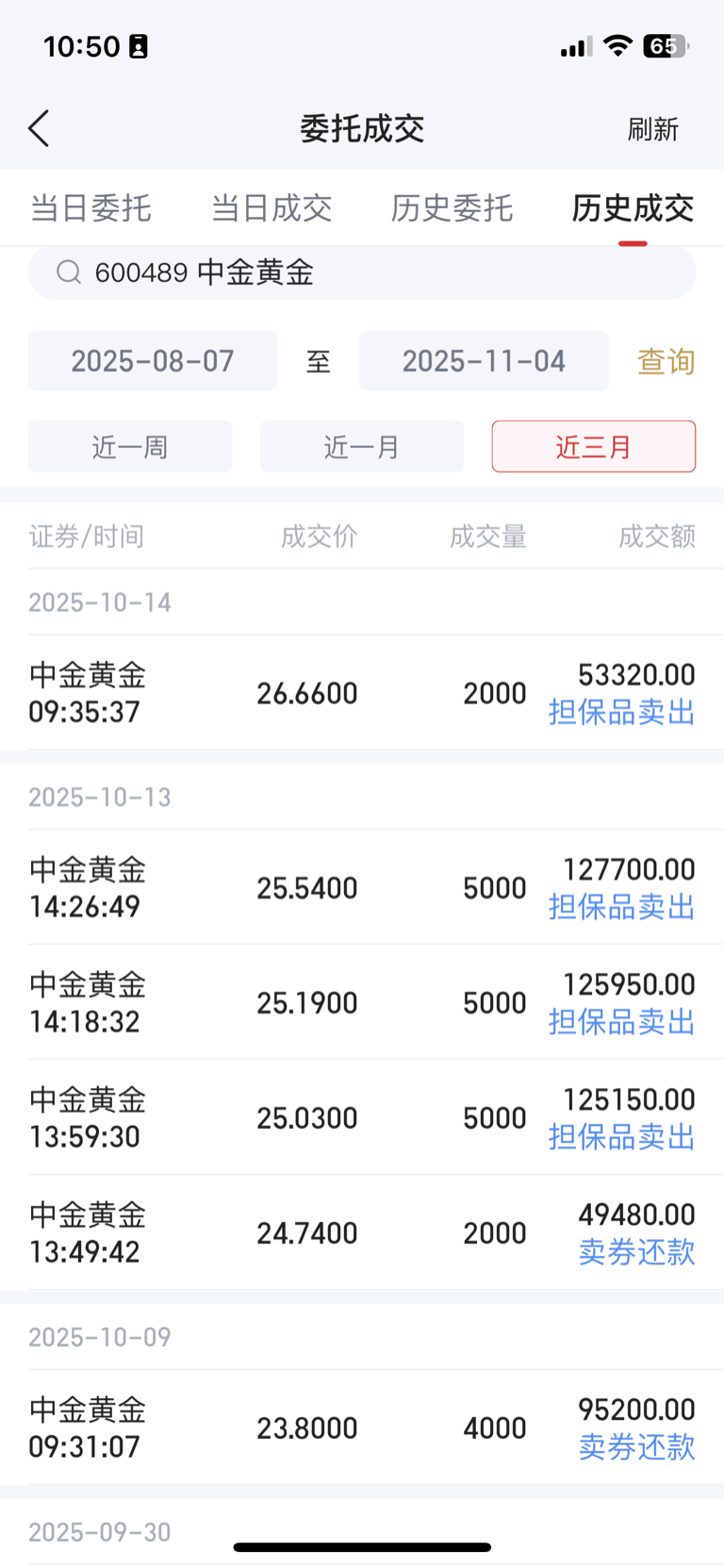Open the 13:49:42 卖券还款 trade row
The image size is (724, 1568).
click(x=362, y=1232)
